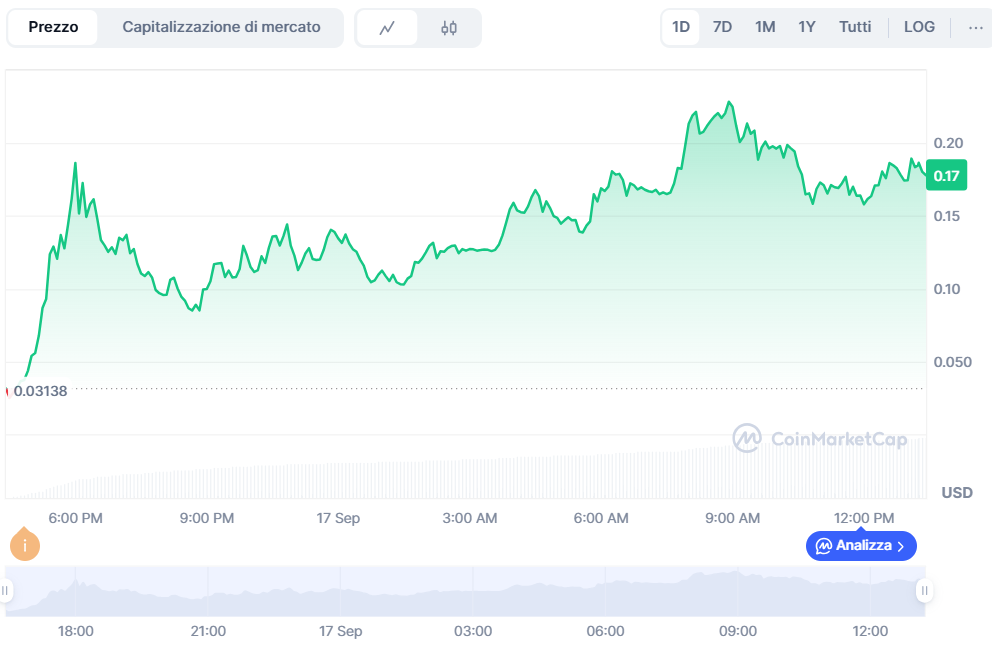Select the 1Y time range
The width and height of the screenshot is (992, 652).
[x=807, y=27]
